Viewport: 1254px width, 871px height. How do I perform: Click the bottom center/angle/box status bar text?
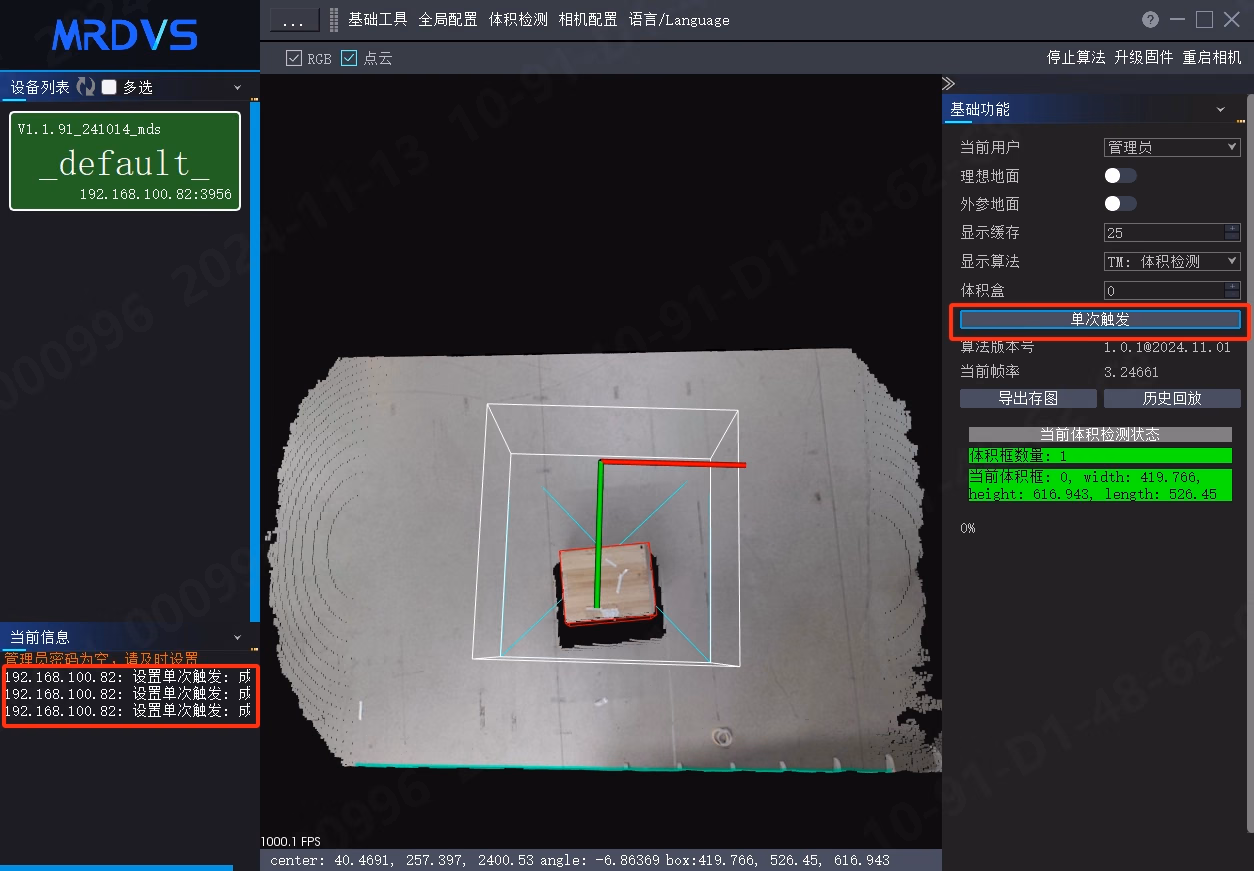pyautogui.click(x=580, y=860)
